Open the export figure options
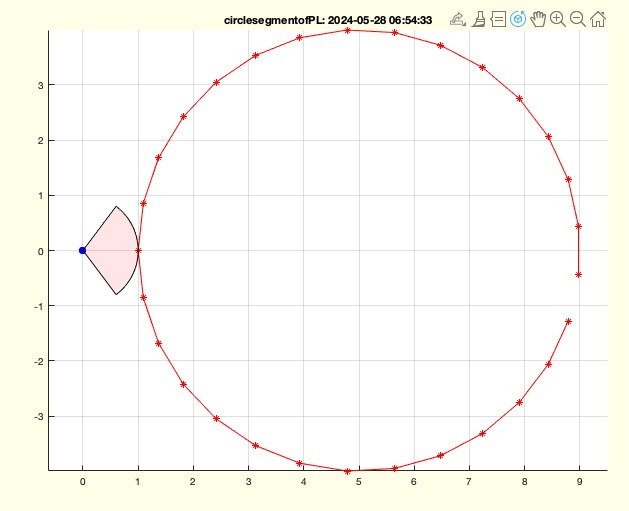The width and height of the screenshot is (629, 511). point(458,18)
